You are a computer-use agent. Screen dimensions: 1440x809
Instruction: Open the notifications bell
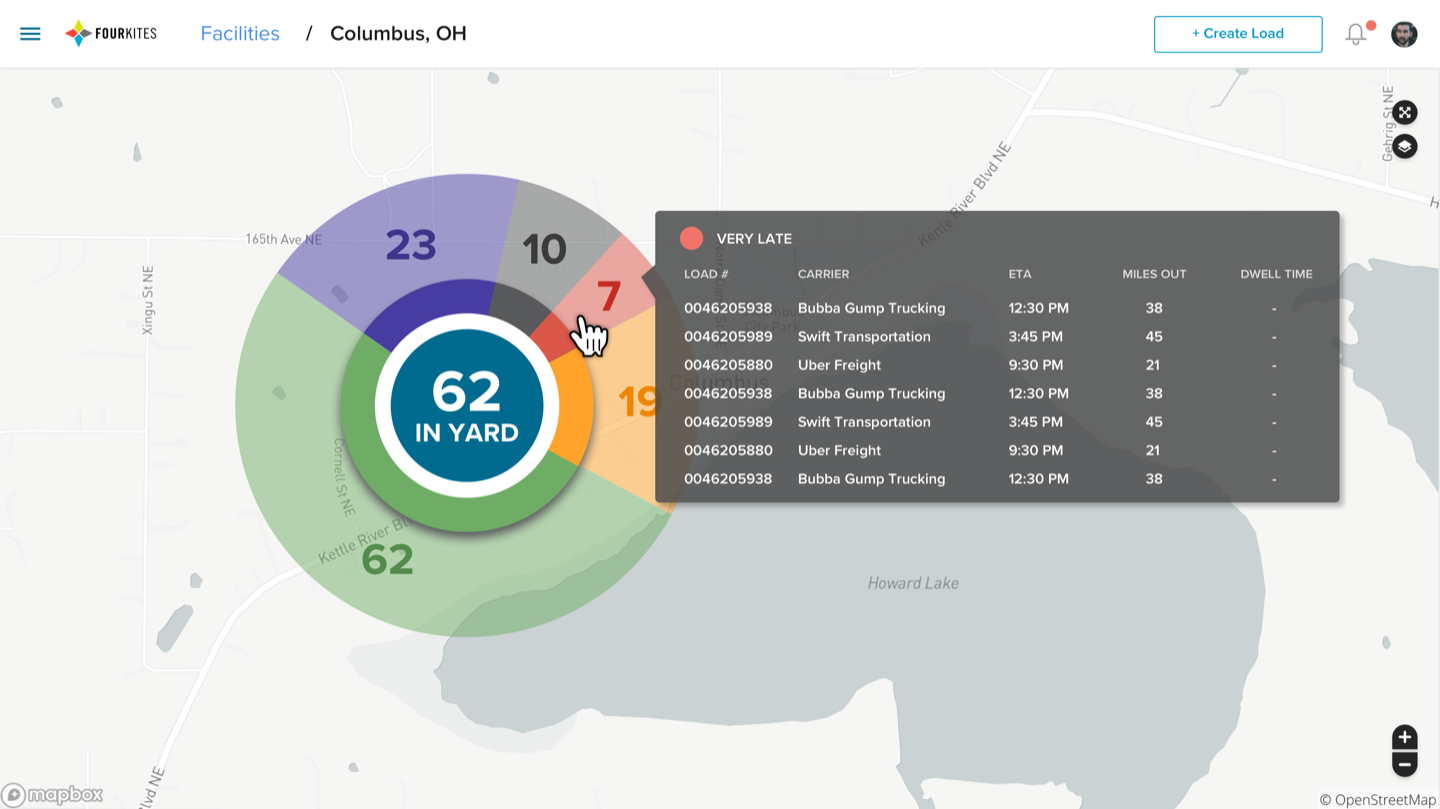pyautogui.click(x=1357, y=33)
